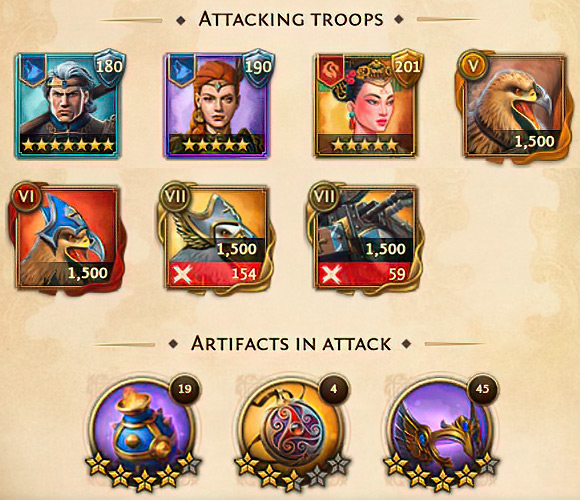580x500 pixels.
Task: Select the gray-haired hero portrait level 180
Action: (67, 105)
